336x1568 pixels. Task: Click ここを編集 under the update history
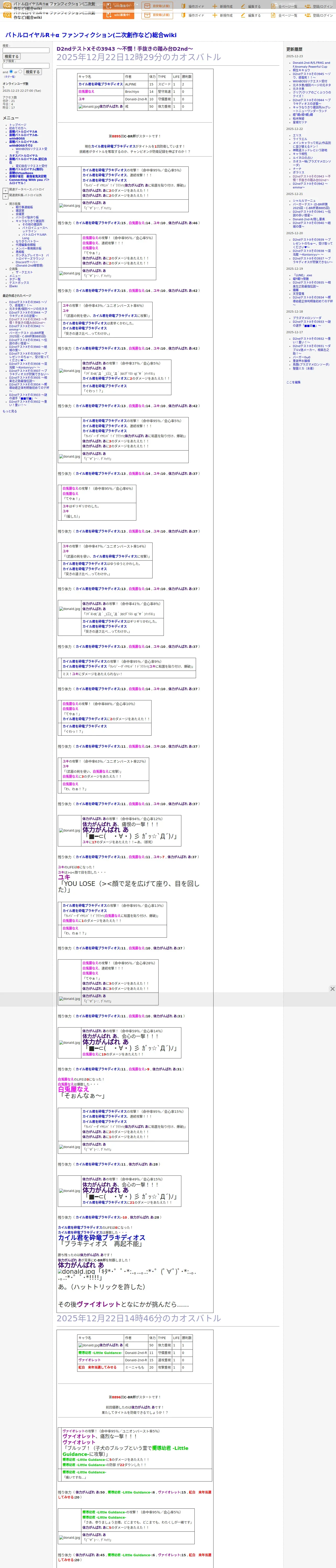click(x=293, y=382)
